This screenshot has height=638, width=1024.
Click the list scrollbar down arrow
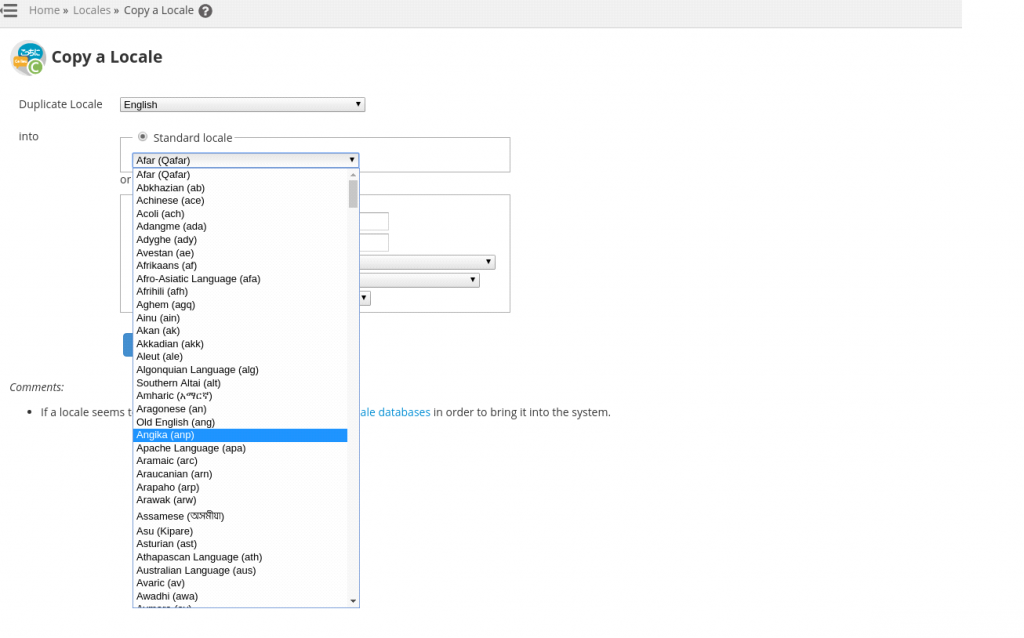(353, 600)
